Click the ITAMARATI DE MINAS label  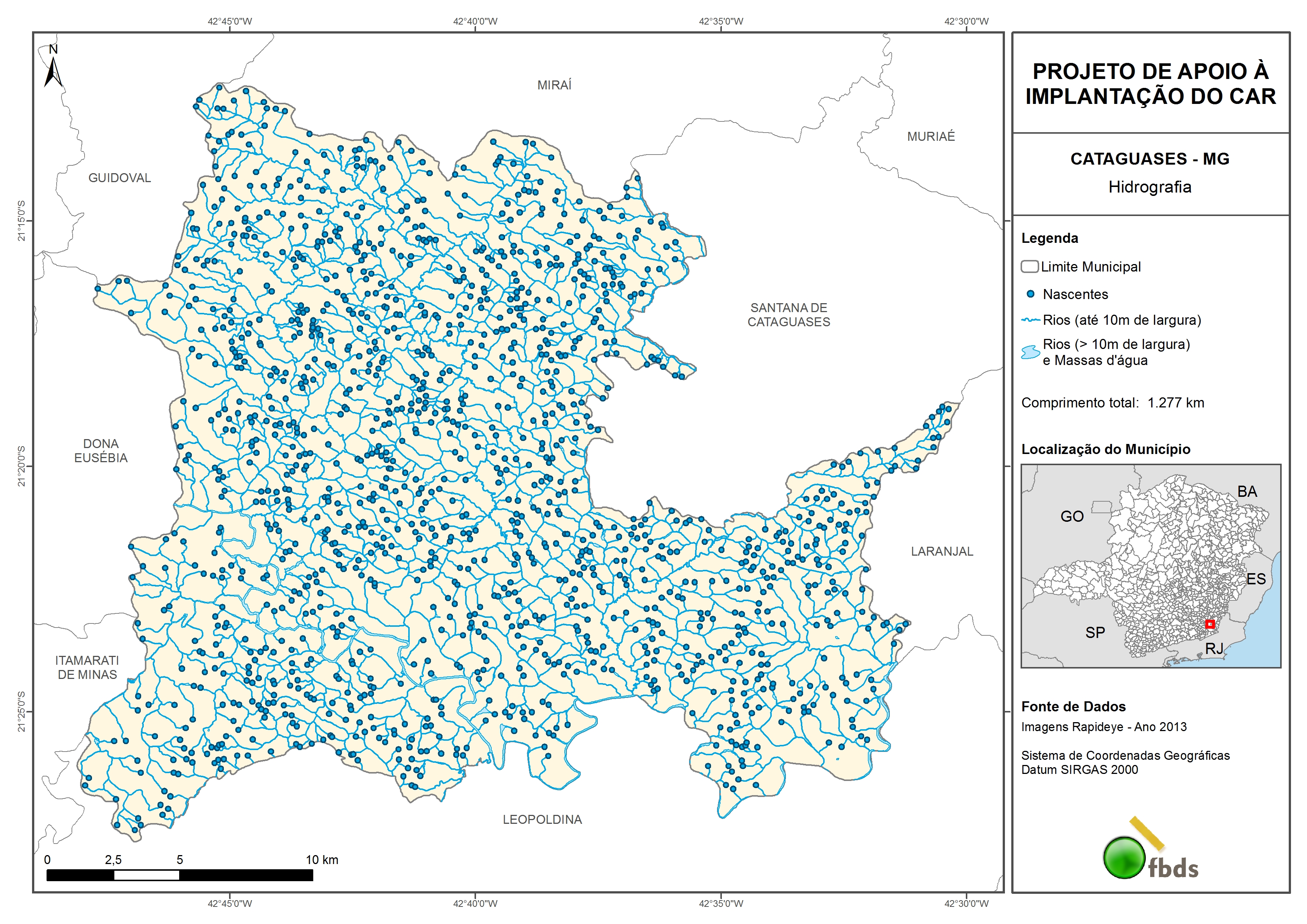(87, 667)
